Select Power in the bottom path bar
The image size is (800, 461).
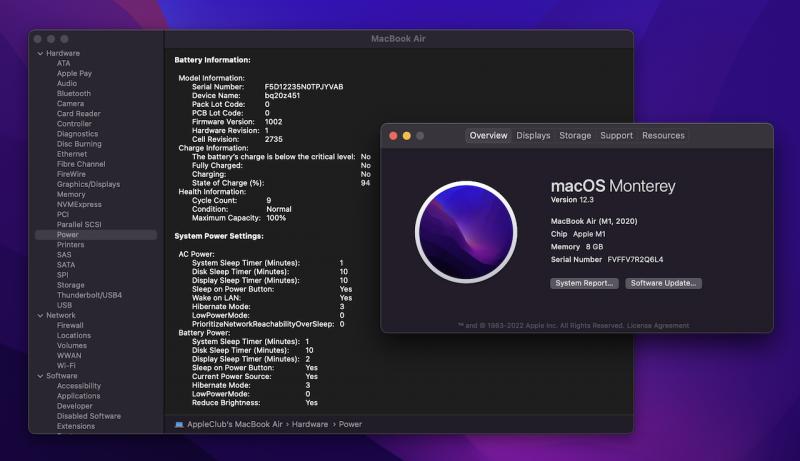pyautogui.click(x=350, y=424)
